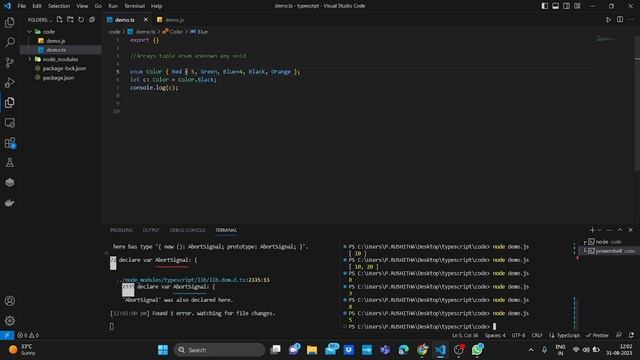Toggle primary side bar visibility
This screenshot has height=360, width=640.
(544, 6)
